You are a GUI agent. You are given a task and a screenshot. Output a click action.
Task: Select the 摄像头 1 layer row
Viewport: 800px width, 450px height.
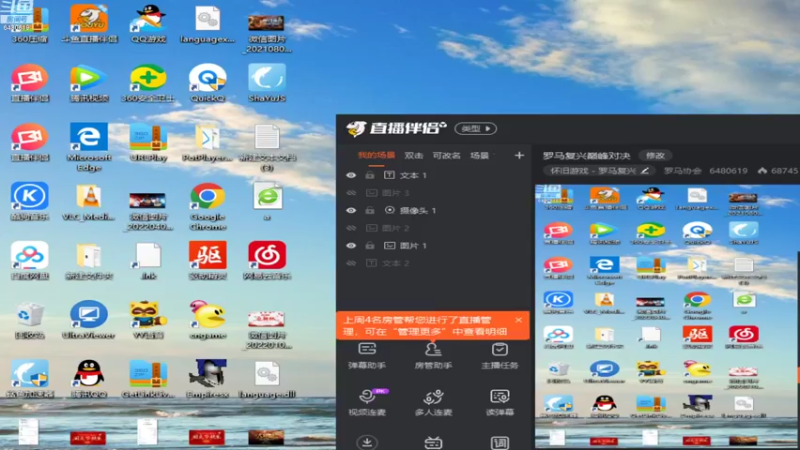click(x=433, y=210)
